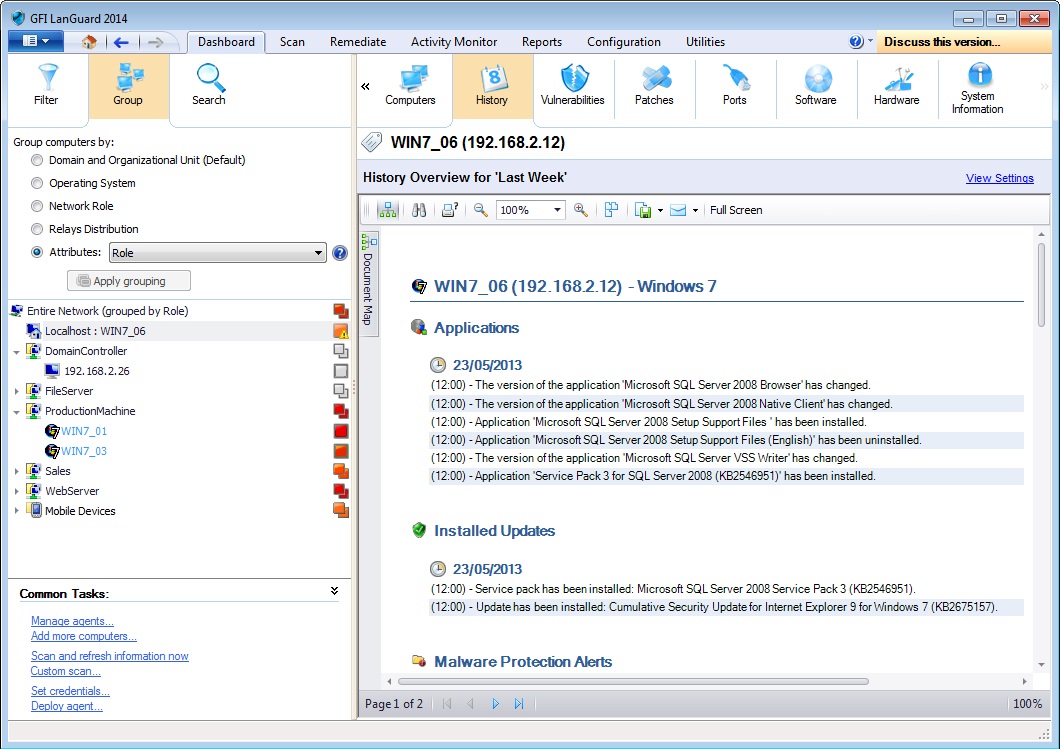Go back with the blue arrow
Image resolution: width=1060 pixels, height=749 pixels.
[121, 42]
